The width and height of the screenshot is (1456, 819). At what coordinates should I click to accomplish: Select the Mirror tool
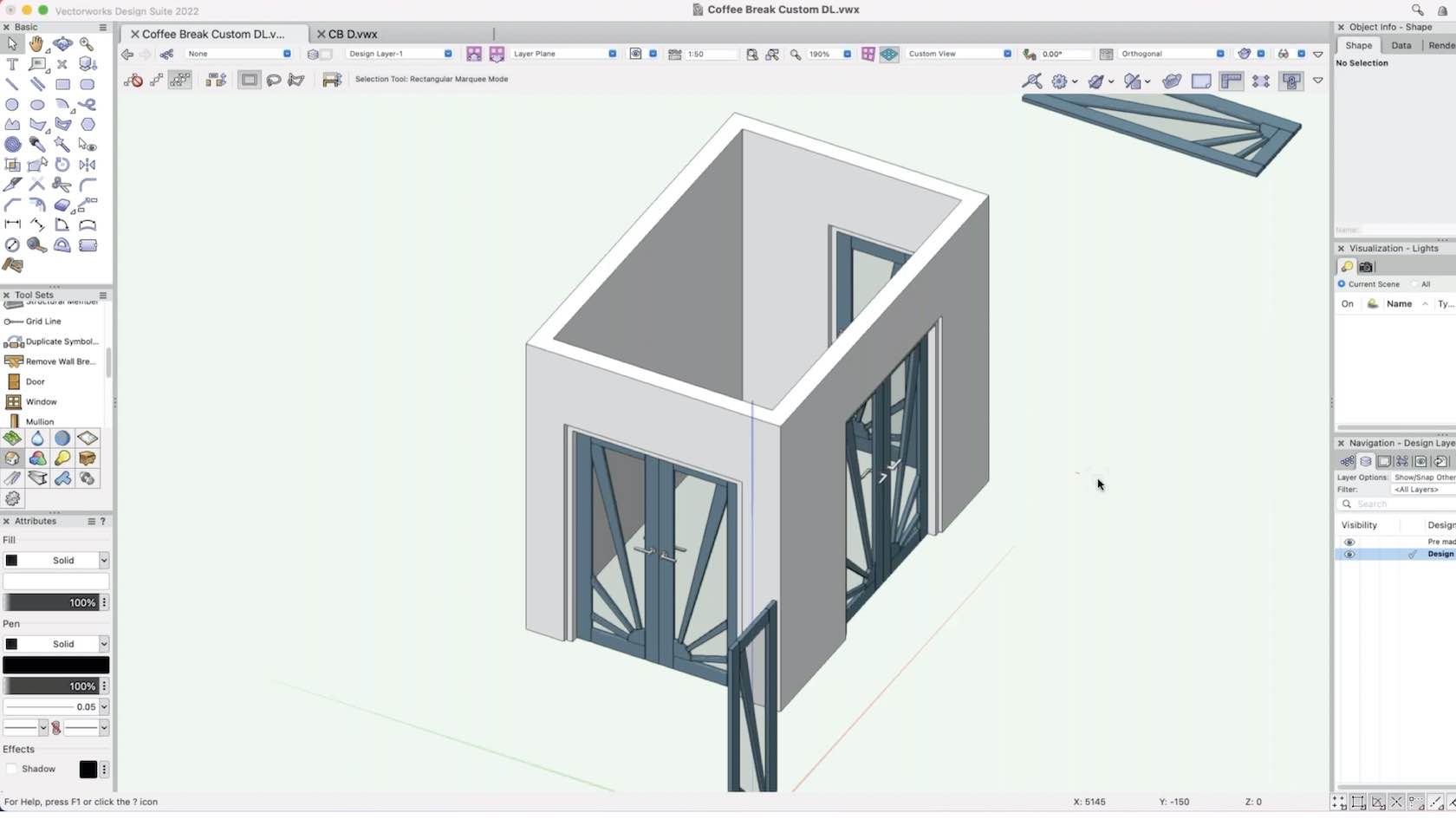pyautogui.click(x=88, y=165)
